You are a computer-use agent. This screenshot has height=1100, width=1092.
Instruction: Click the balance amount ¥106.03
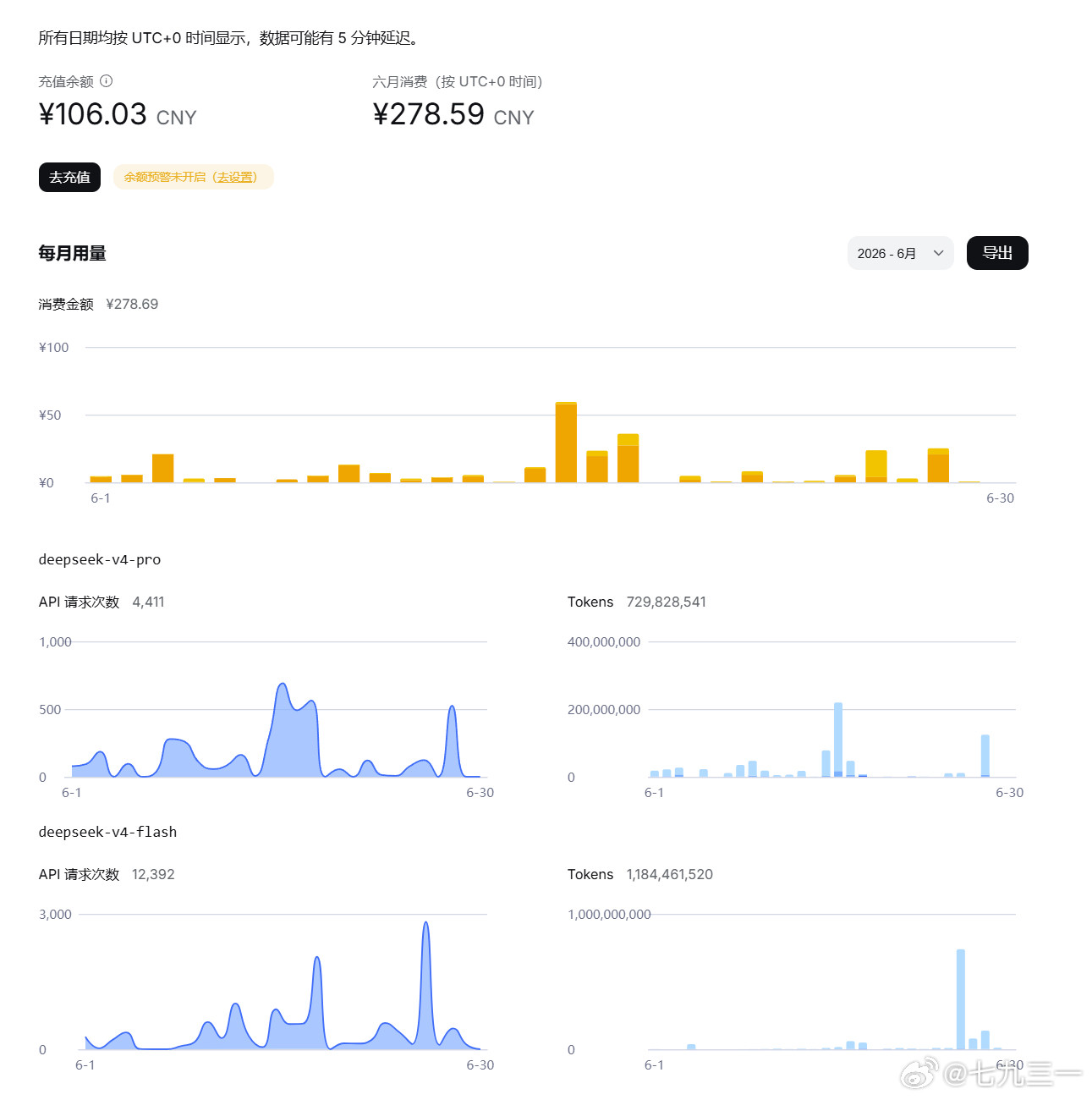tap(93, 114)
